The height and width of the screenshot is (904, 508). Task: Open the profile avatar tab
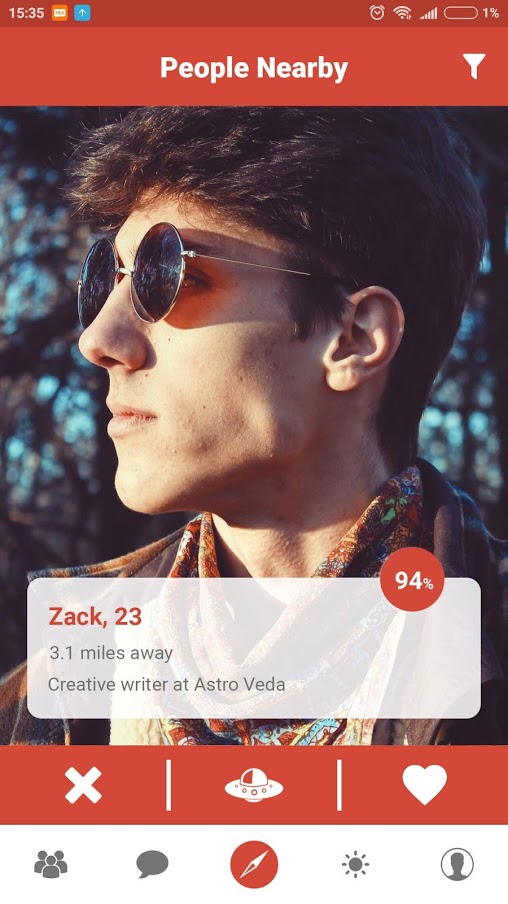coord(457,864)
